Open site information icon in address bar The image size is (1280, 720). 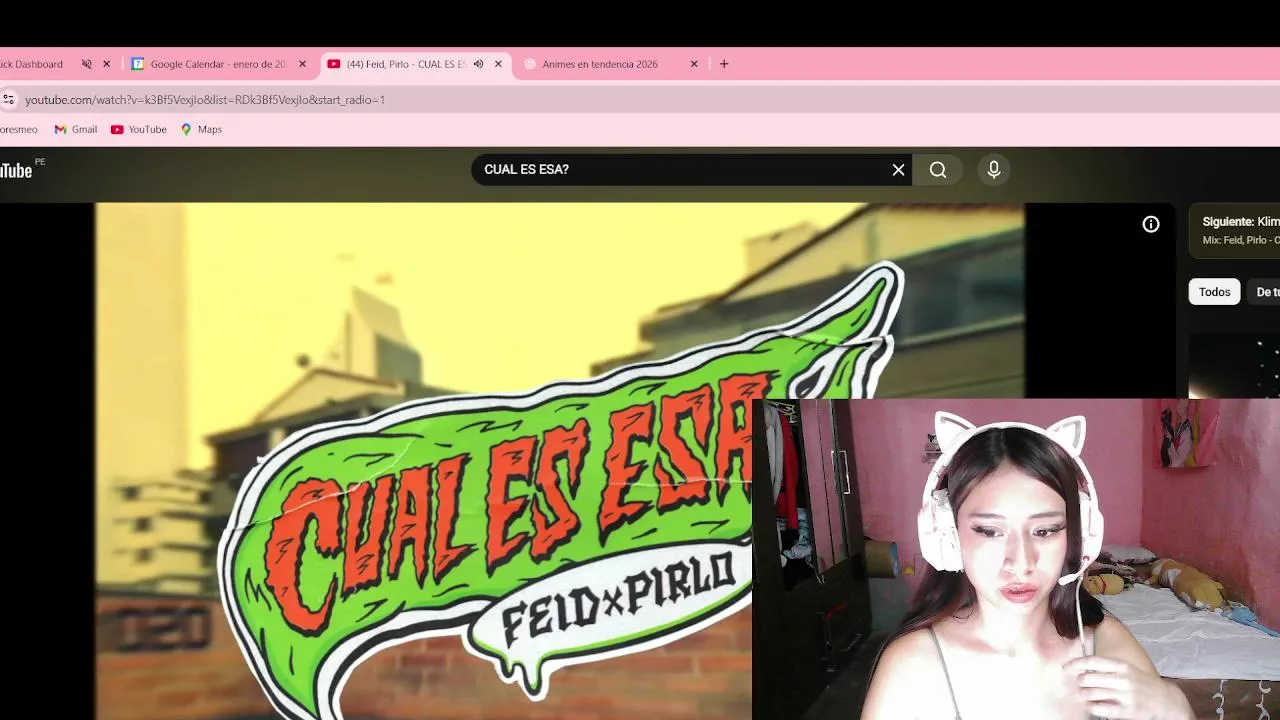[9, 100]
